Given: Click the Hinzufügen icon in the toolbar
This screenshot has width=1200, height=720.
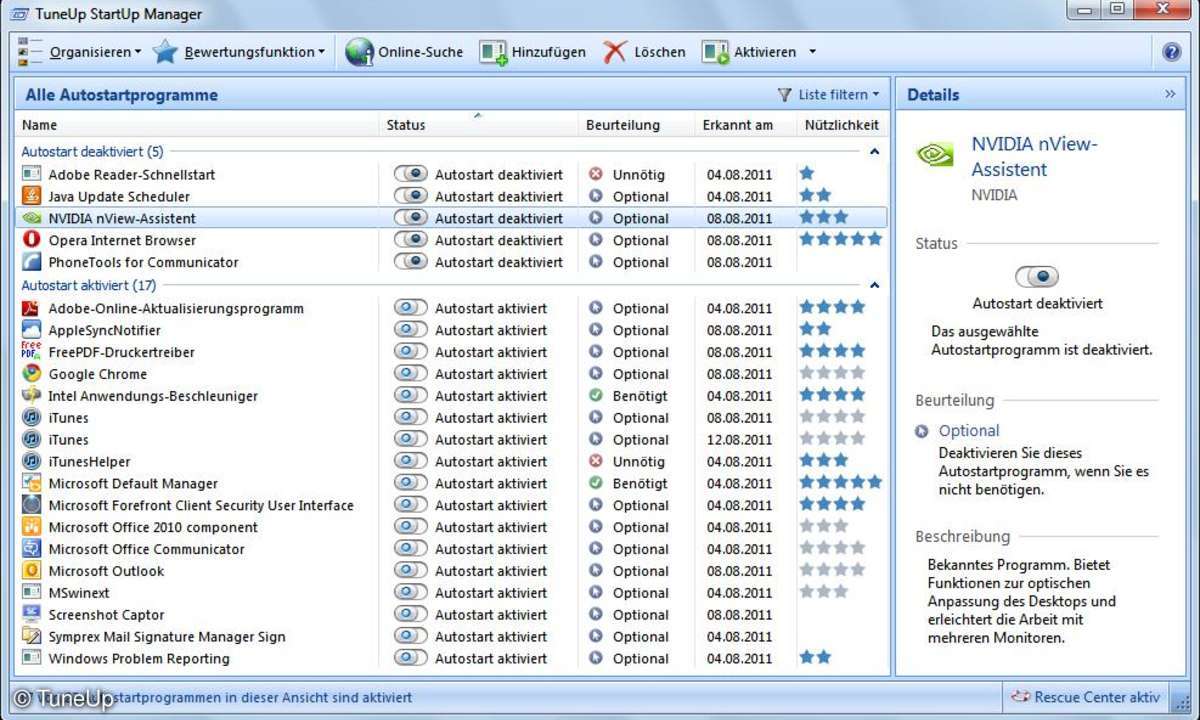Looking at the screenshot, I should 493,52.
